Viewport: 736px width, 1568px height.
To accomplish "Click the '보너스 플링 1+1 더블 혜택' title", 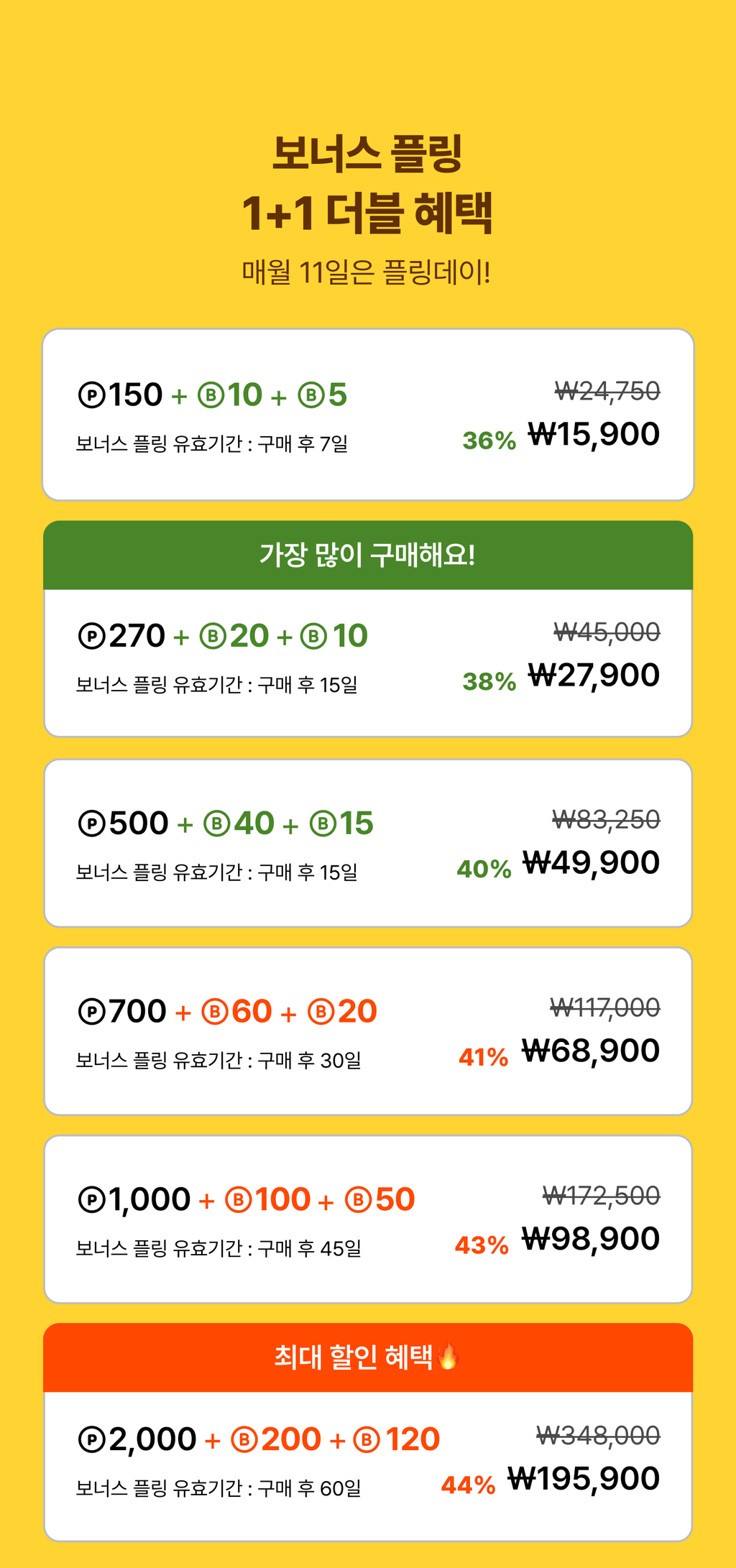I will pyautogui.click(x=367, y=183).
